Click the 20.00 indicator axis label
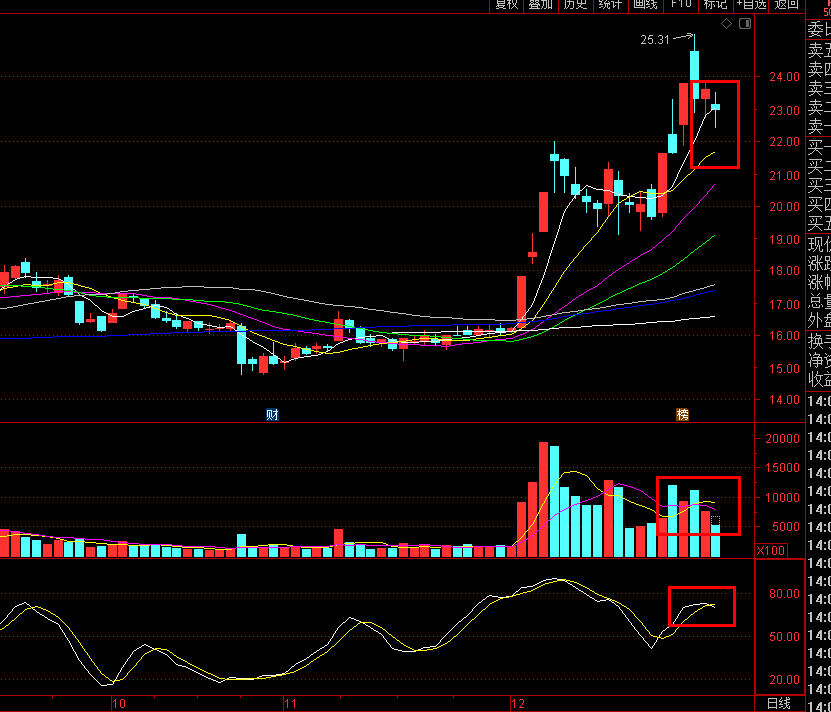Image resolution: width=831 pixels, height=712 pixels. [x=785, y=680]
